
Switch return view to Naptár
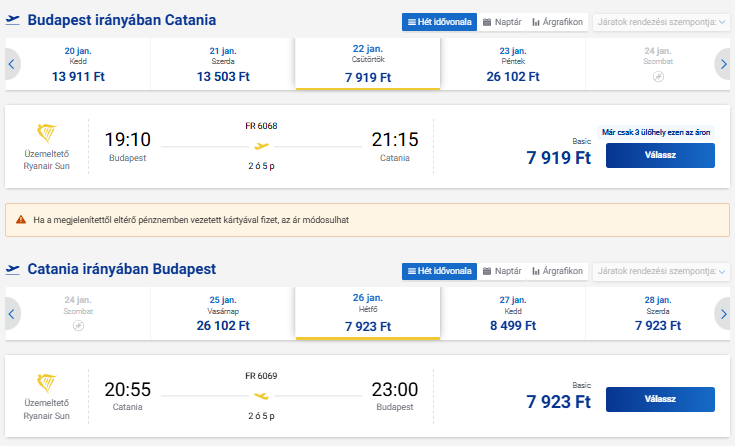[501, 271]
